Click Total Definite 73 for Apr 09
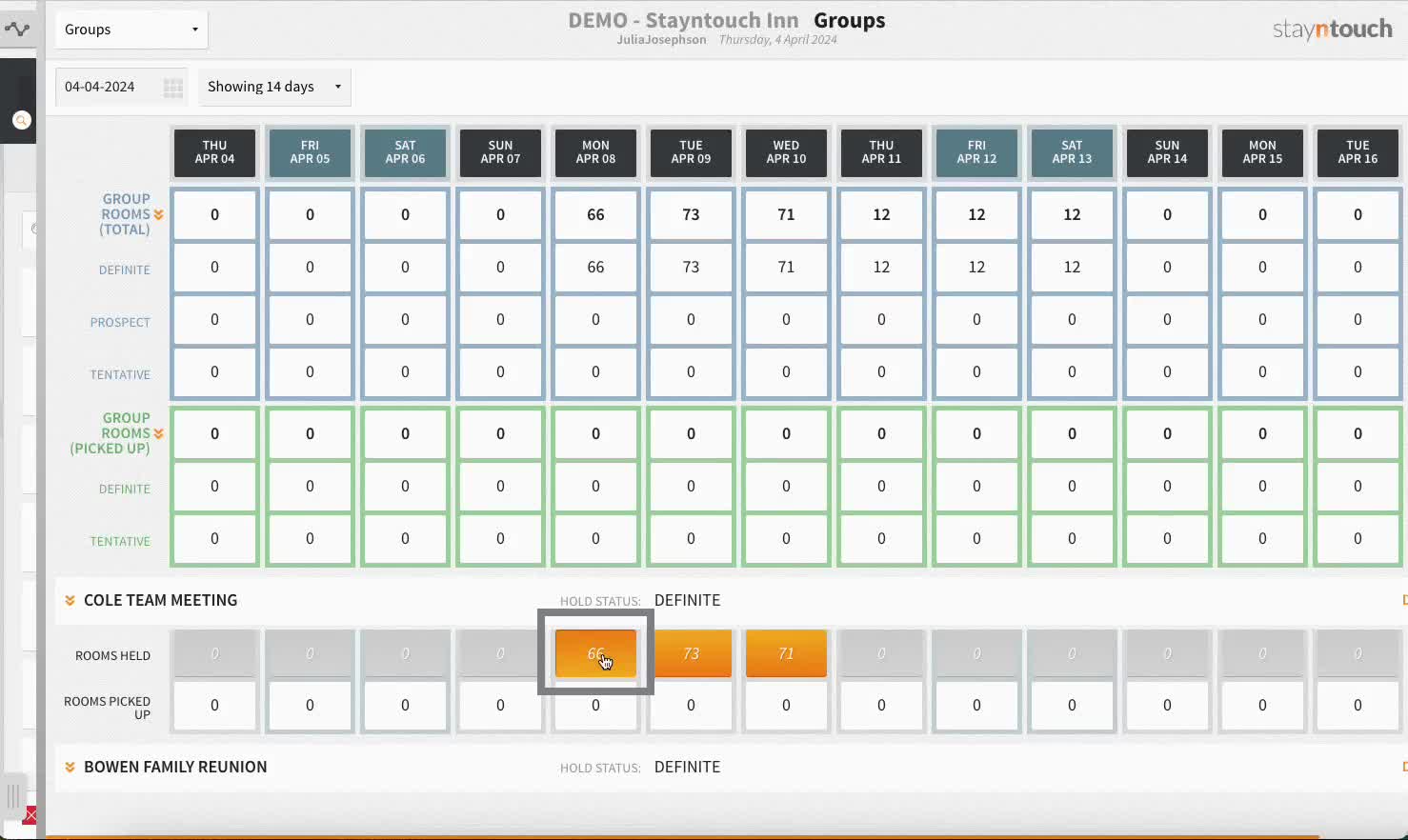This screenshot has width=1408, height=840. click(x=691, y=268)
